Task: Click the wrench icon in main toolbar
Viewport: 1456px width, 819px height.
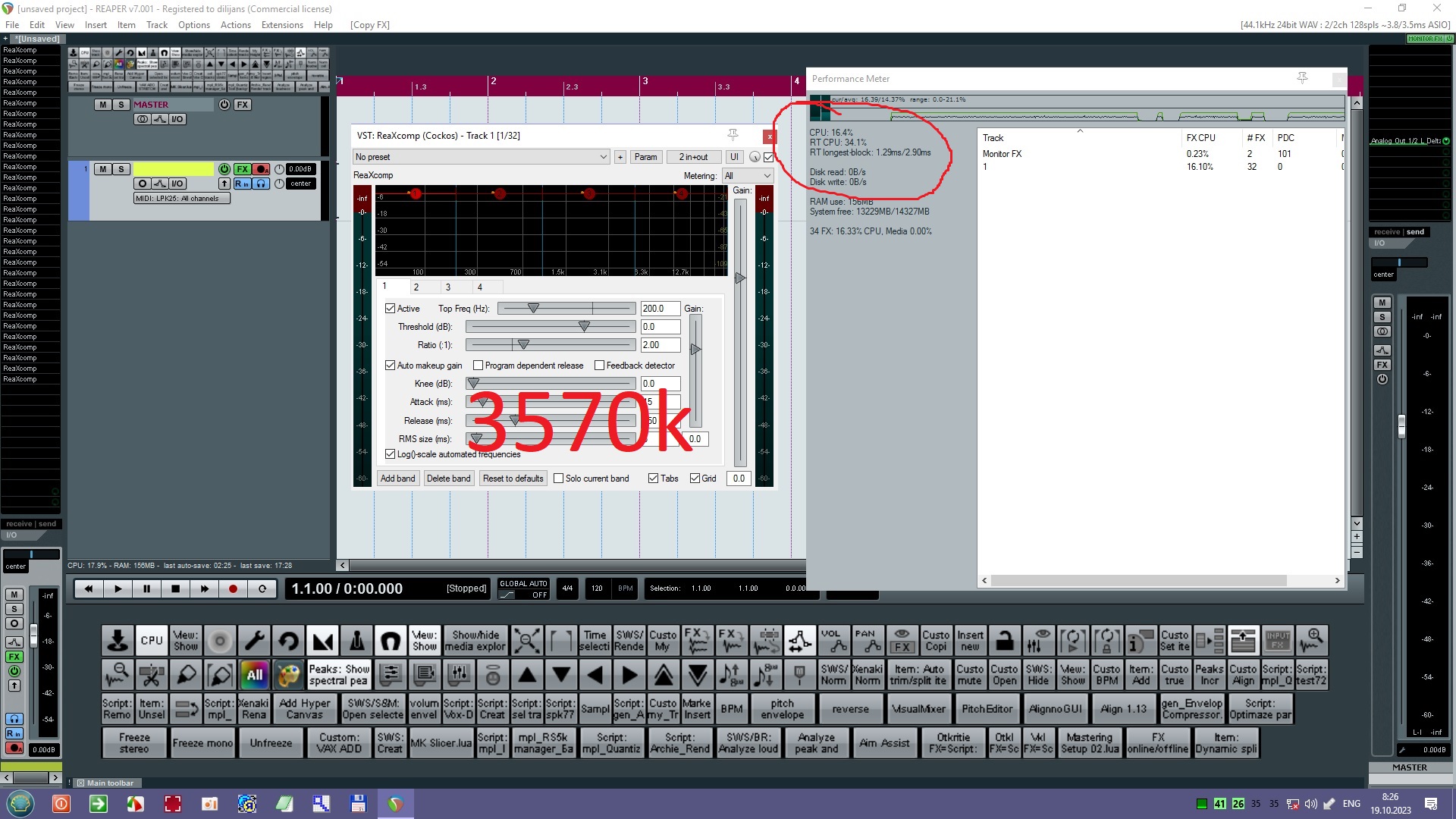Action: pyautogui.click(x=254, y=641)
